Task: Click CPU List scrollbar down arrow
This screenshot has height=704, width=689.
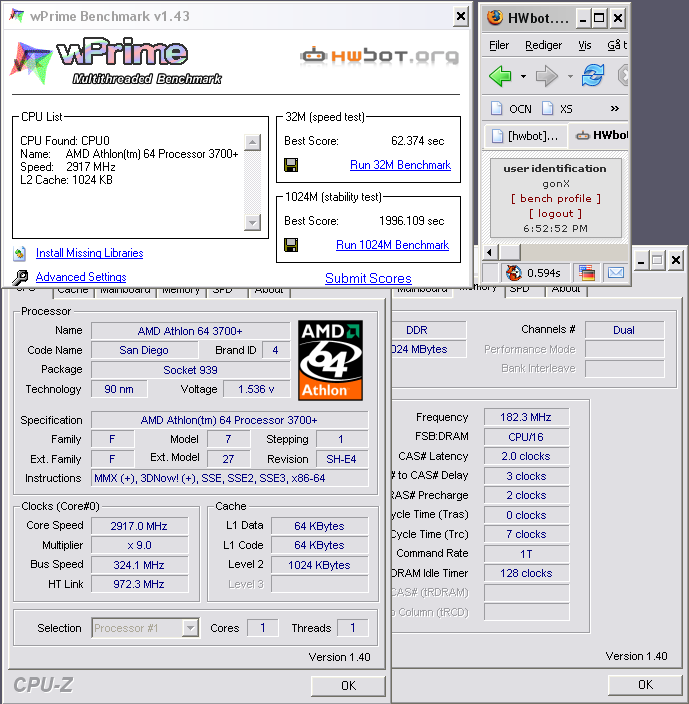Action: coord(252,222)
